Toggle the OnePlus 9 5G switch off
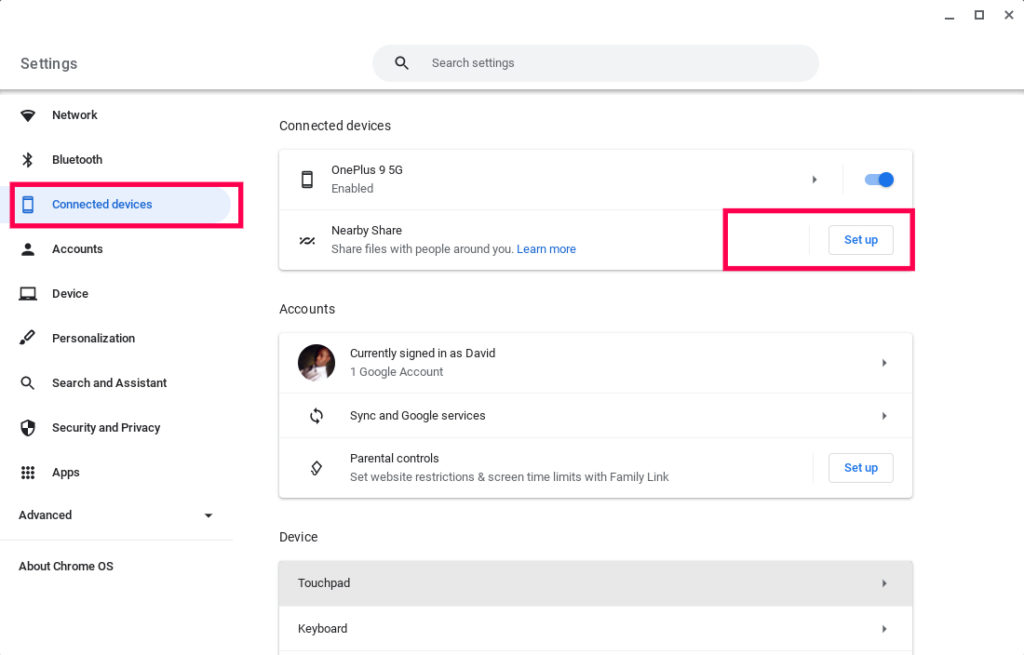Viewport: 1024px width, 655px height. [879, 180]
